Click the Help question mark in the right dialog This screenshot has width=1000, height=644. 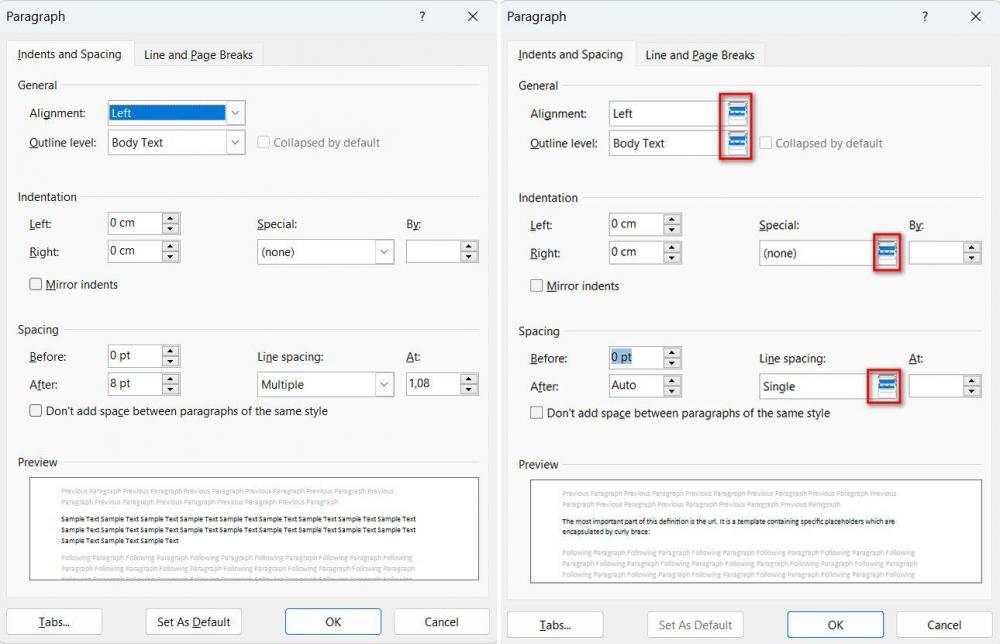[x=925, y=16]
